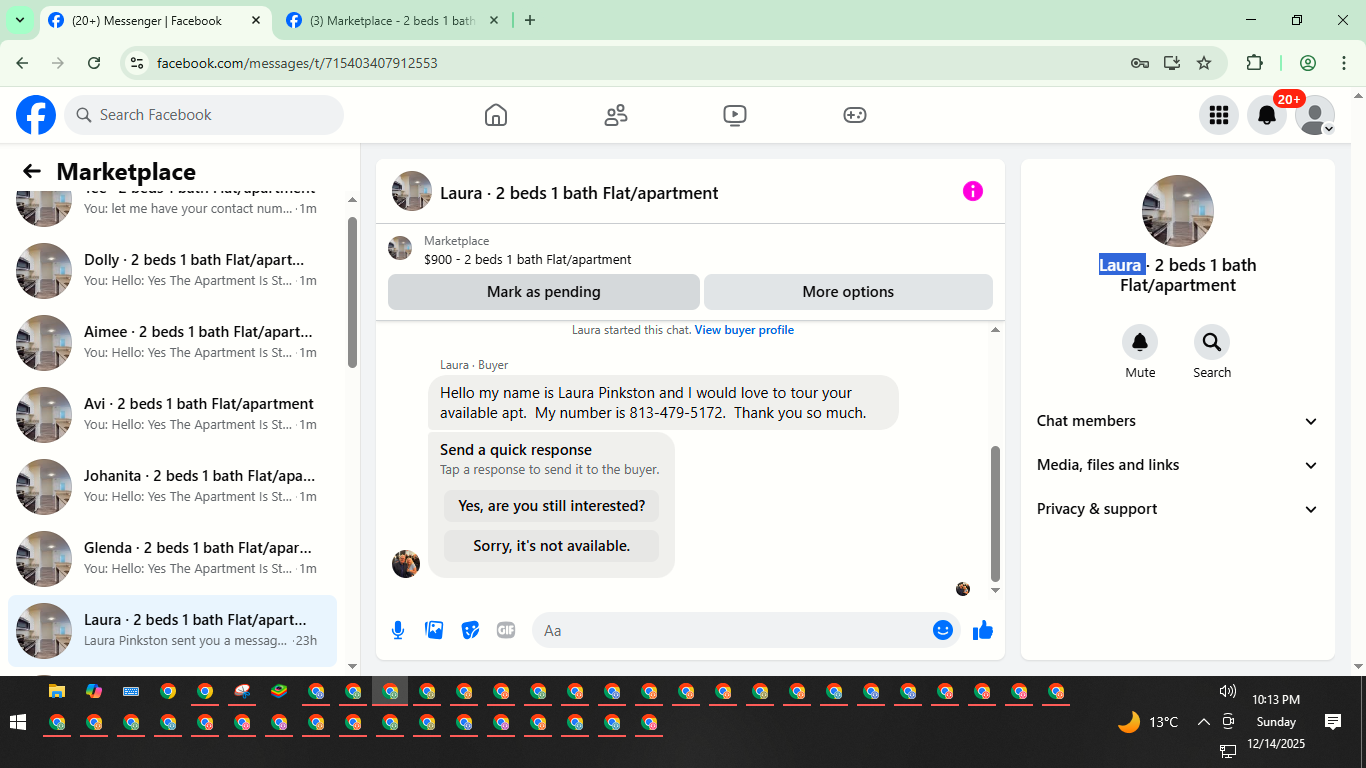Open the Windows Start menu

tap(17, 722)
